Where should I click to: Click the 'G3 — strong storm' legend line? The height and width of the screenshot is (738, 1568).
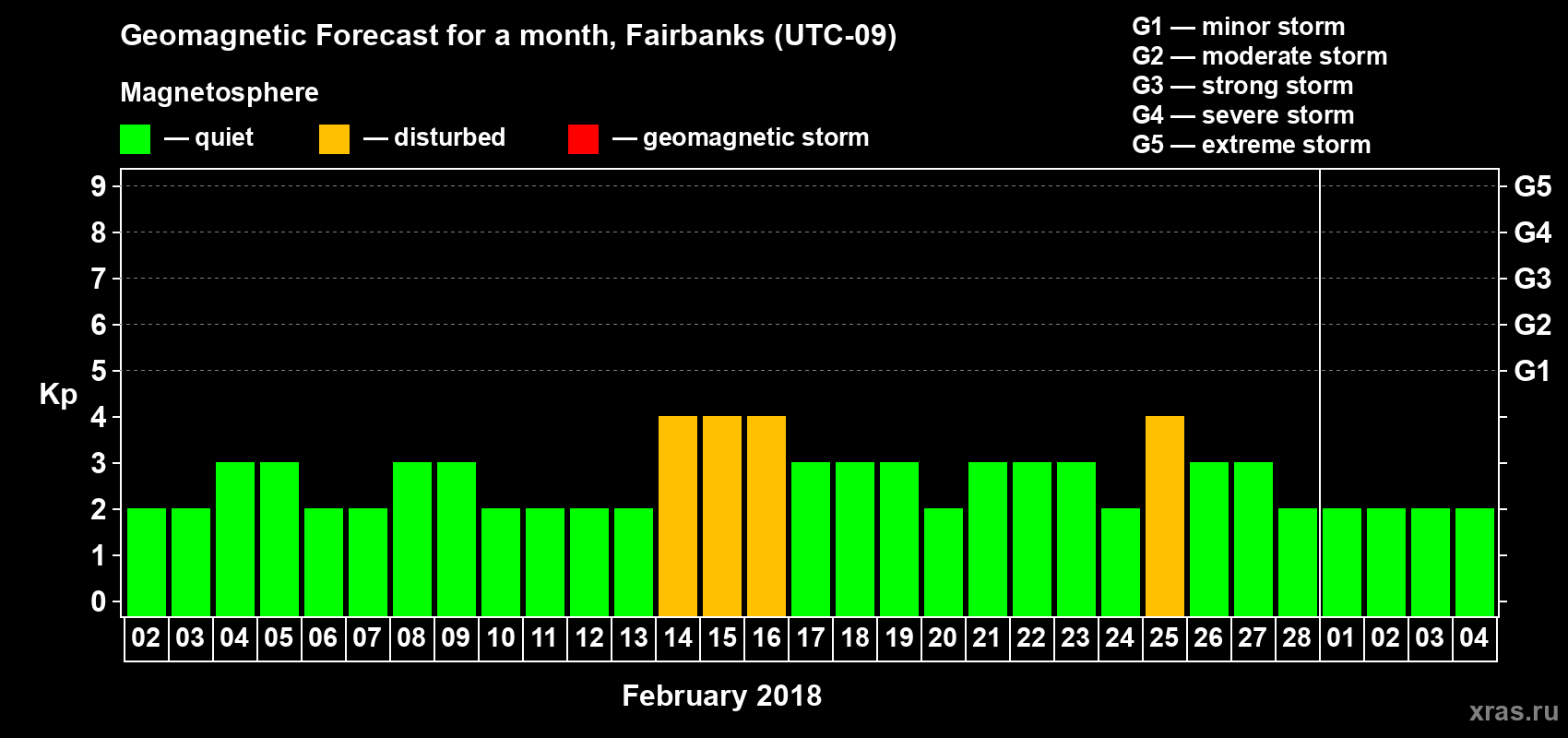1243,86
